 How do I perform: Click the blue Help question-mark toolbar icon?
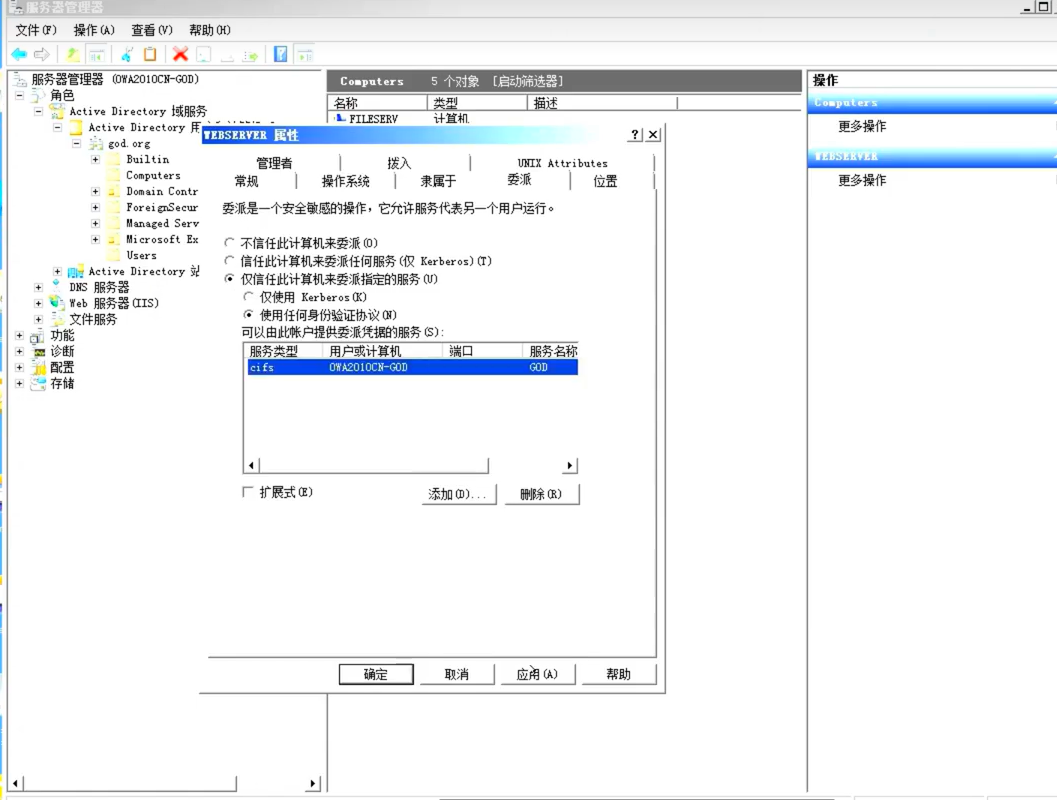pos(281,54)
